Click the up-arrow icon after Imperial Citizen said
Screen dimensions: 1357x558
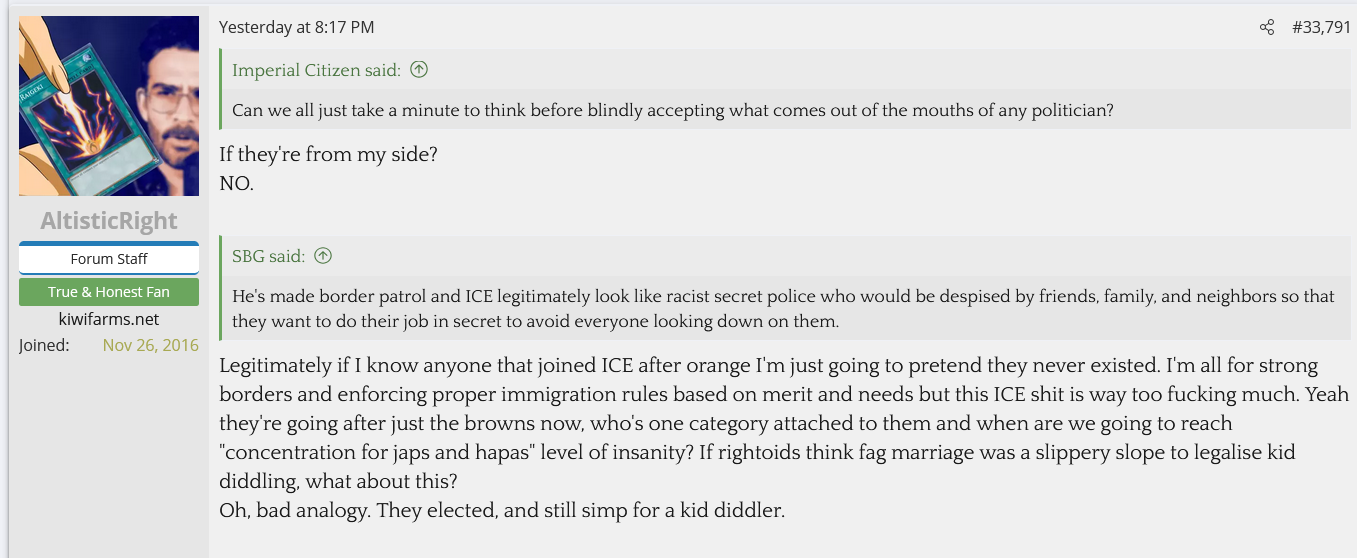pos(420,70)
